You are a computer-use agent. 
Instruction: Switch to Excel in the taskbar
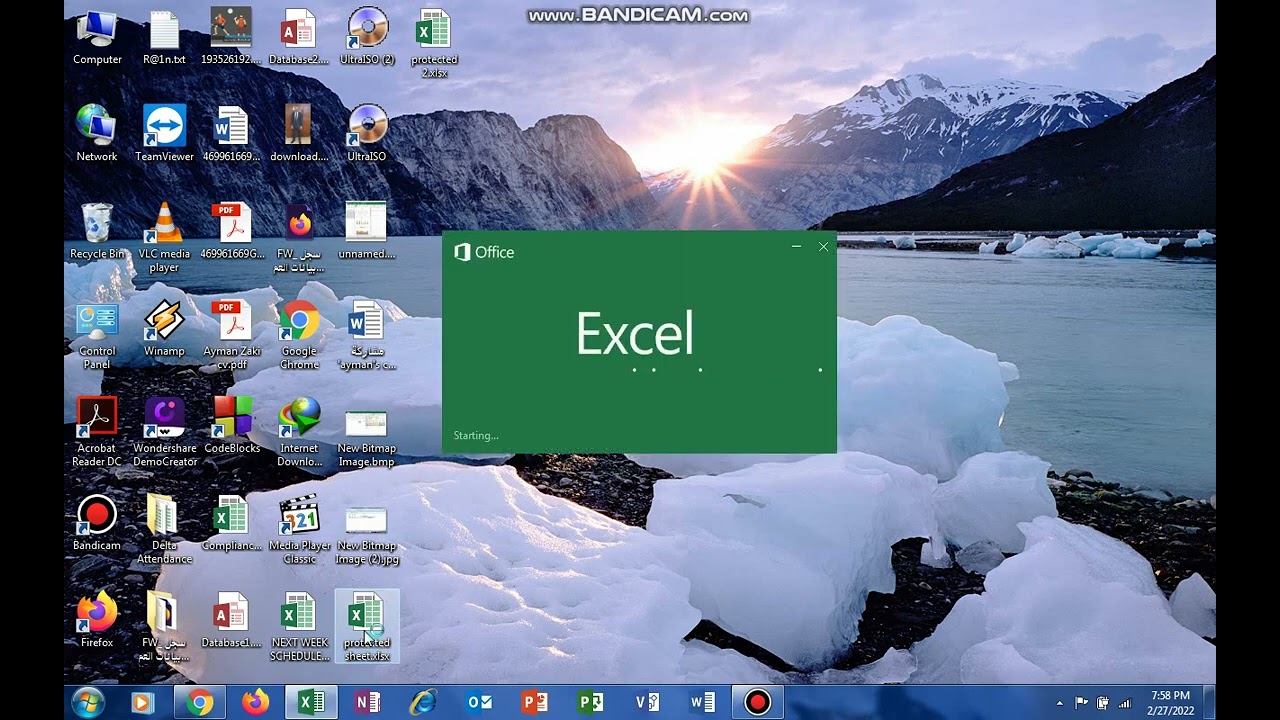point(311,703)
